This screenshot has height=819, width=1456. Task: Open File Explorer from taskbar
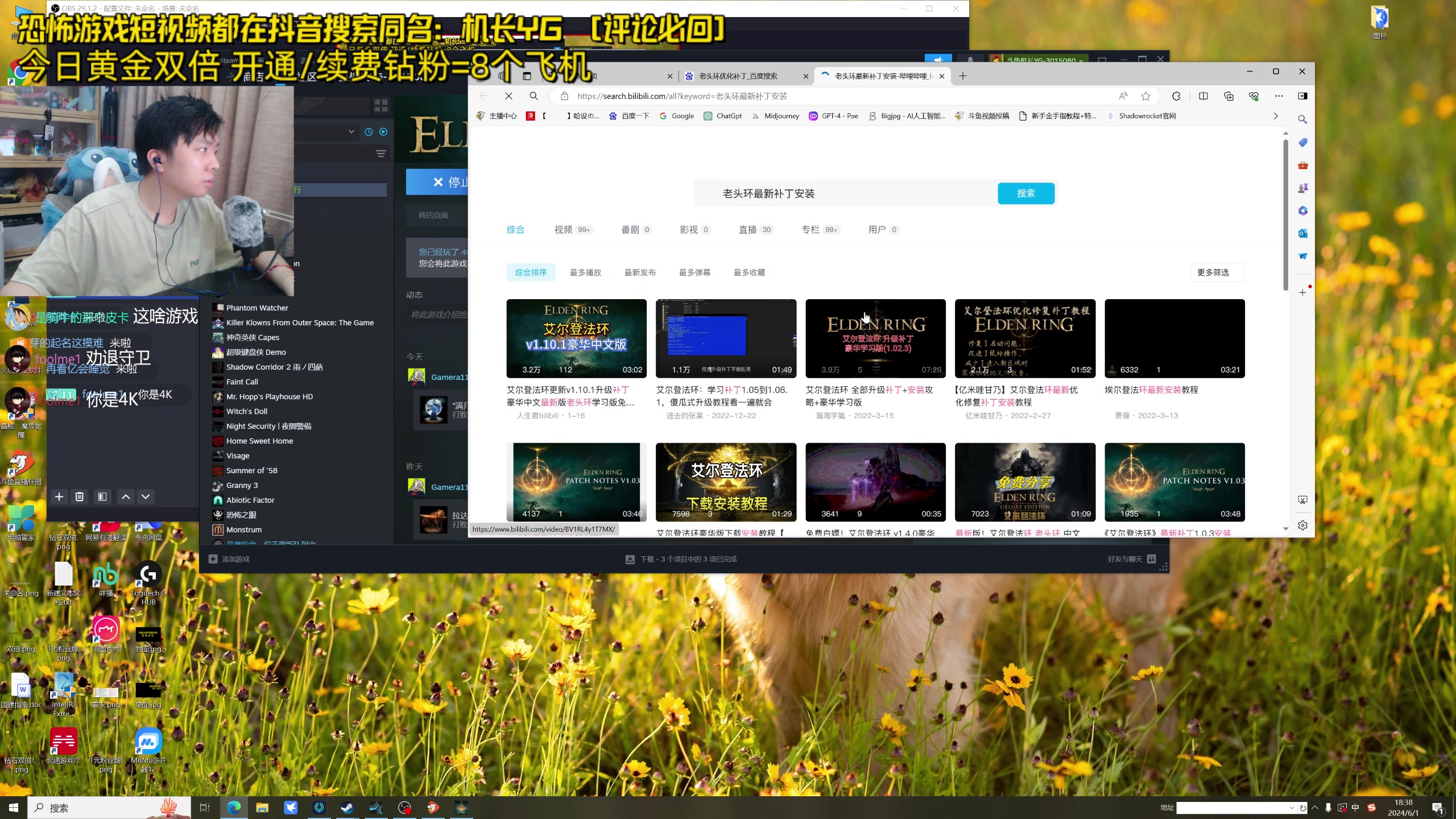point(262,808)
